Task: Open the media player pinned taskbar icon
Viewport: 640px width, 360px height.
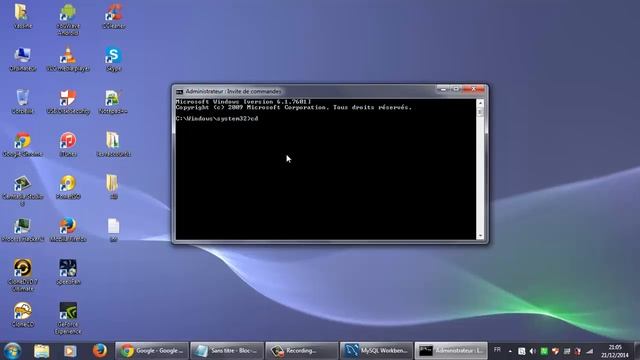Action: (x=70, y=351)
